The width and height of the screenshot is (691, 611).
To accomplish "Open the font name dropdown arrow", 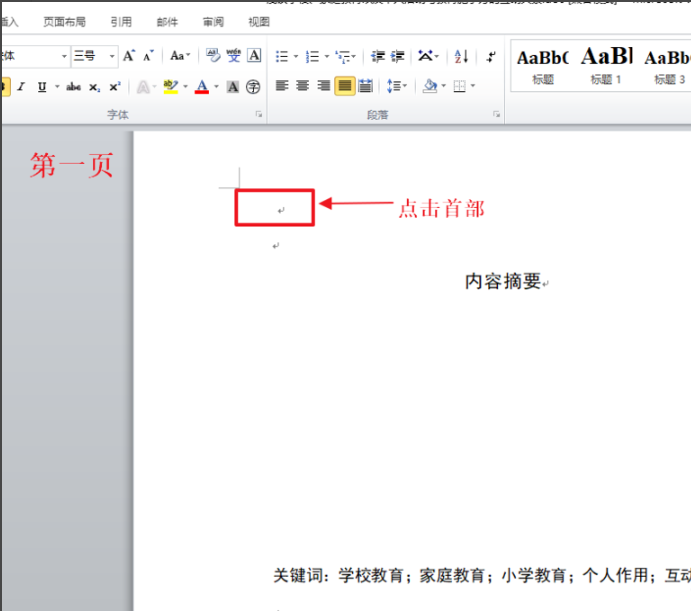I will (x=64, y=56).
